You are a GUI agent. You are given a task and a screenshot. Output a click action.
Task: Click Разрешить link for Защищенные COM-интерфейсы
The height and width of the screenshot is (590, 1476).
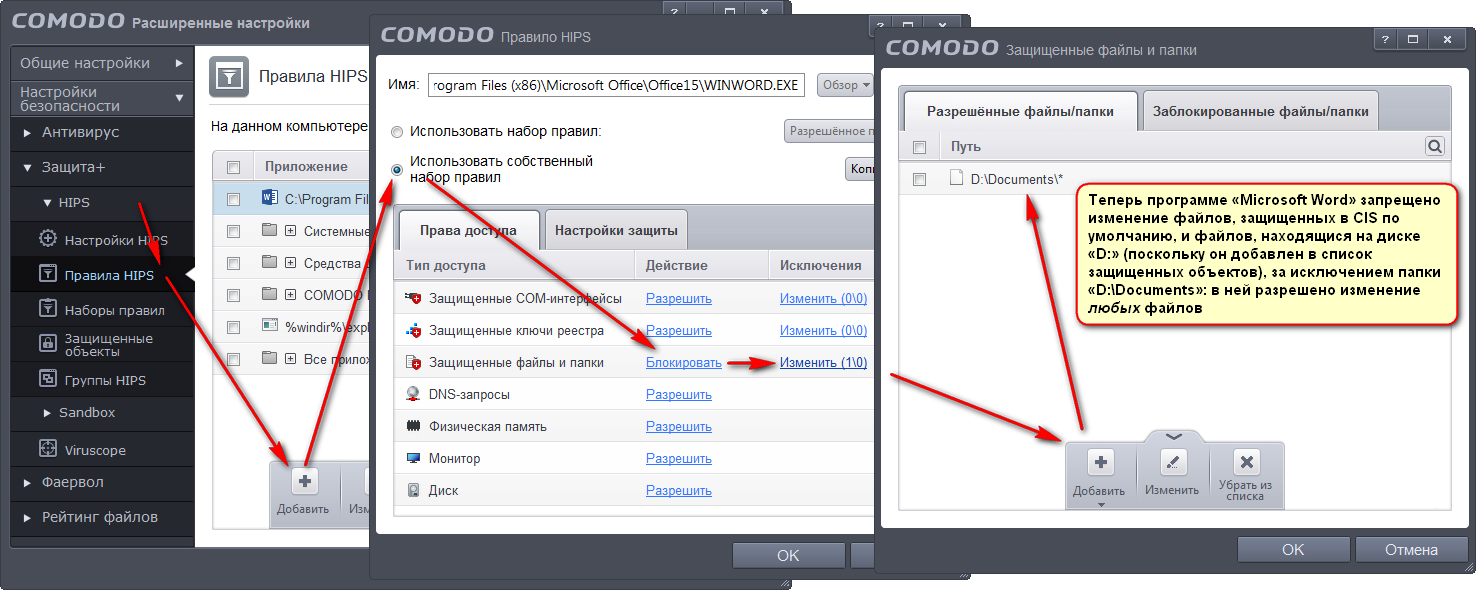tap(678, 298)
